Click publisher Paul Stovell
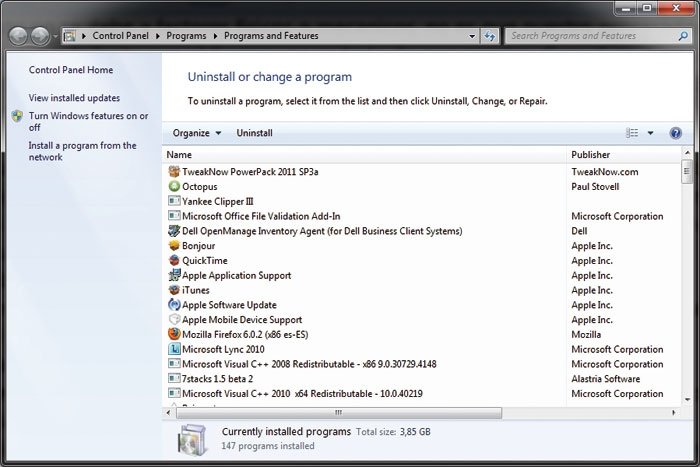The width and height of the screenshot is (700, 467). click(x=595, y=187)
